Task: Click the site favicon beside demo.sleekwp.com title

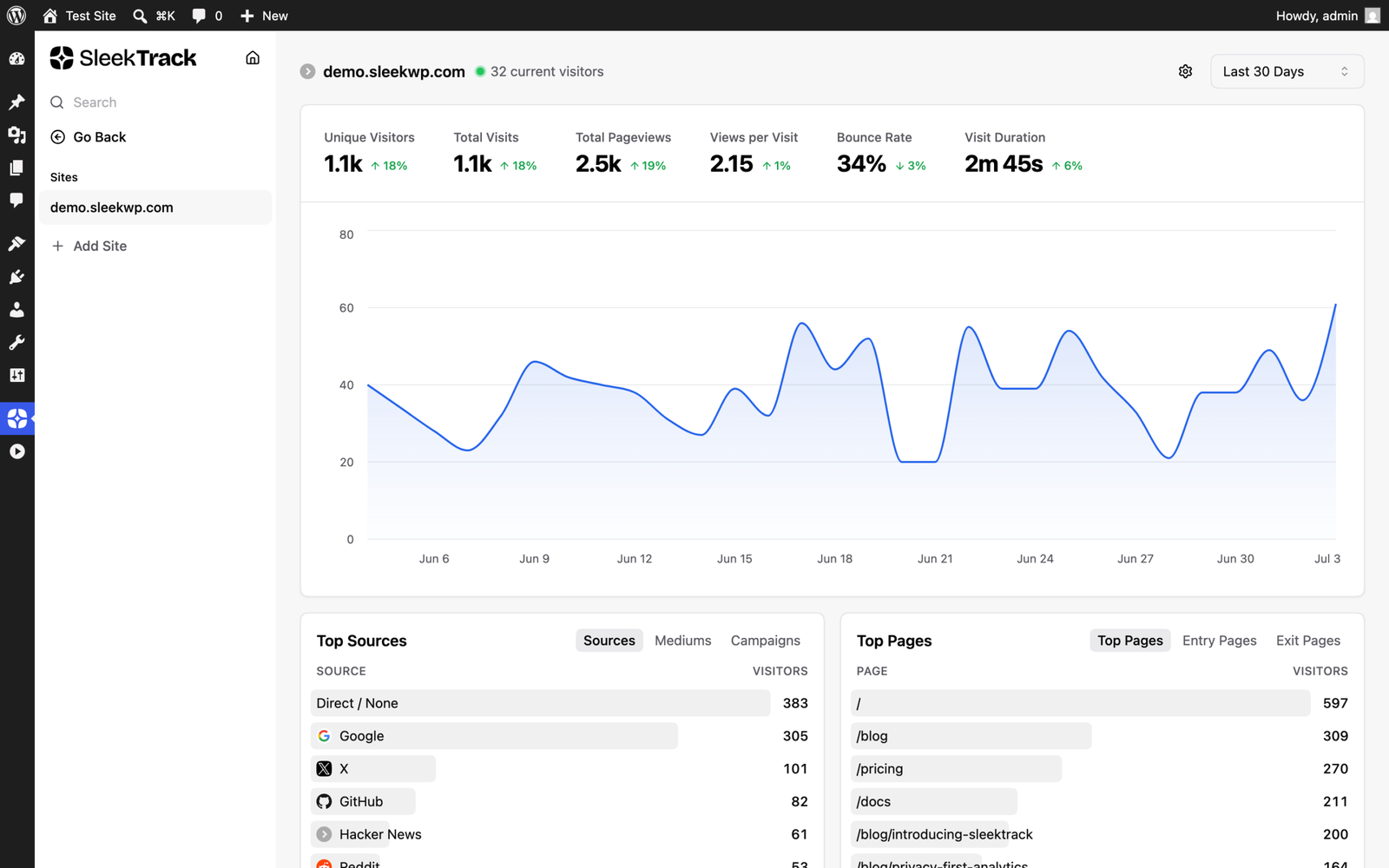Action: (307, 71)
